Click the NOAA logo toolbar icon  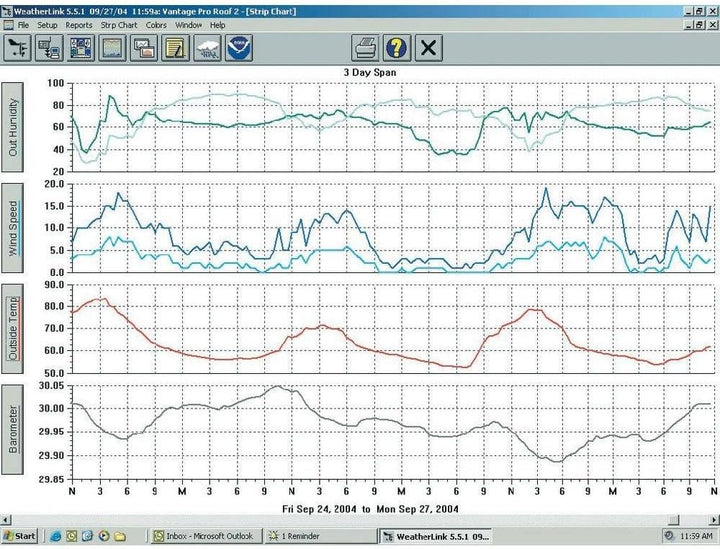pos(239,48)
